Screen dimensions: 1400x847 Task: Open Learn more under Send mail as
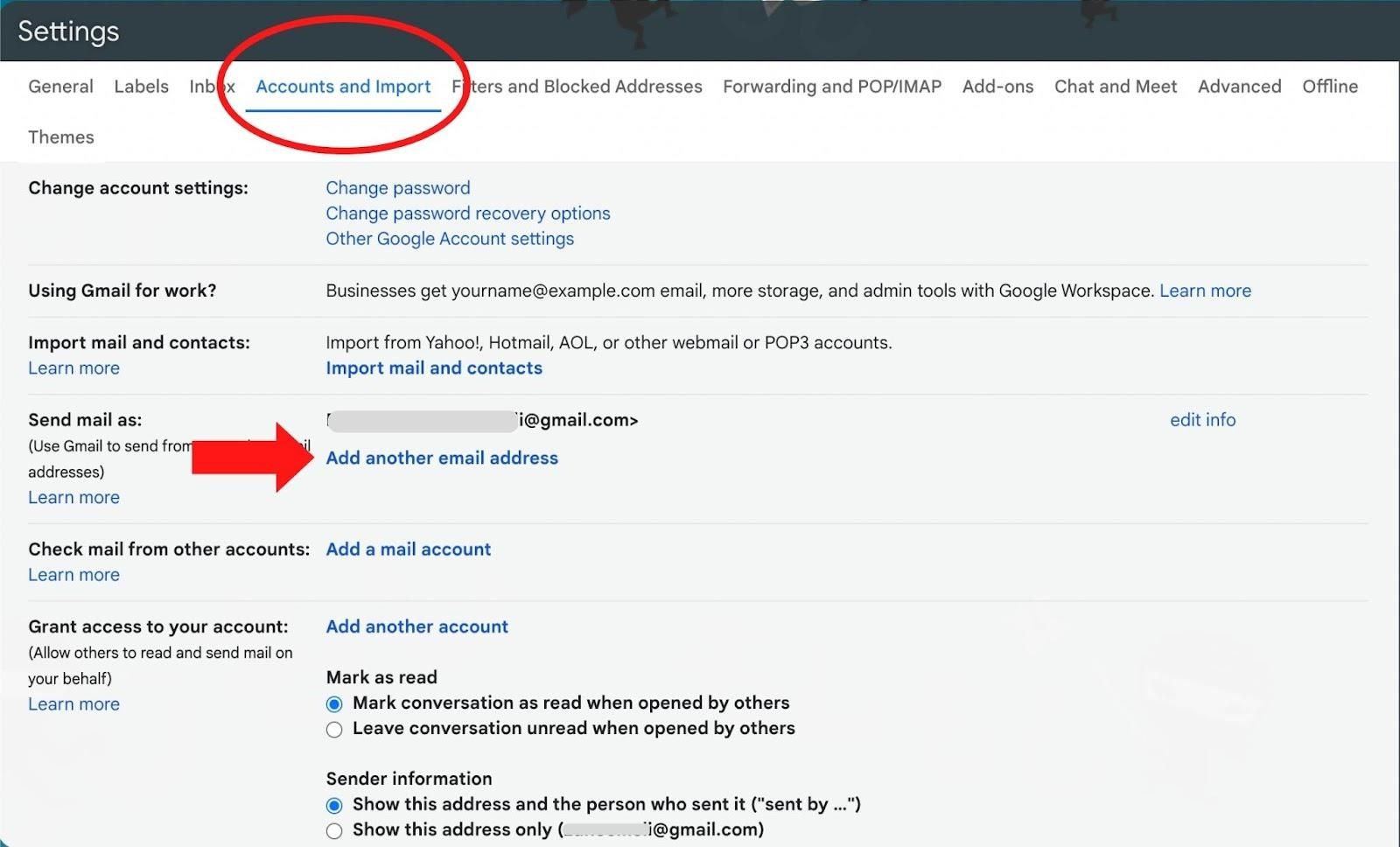[73, 498]
